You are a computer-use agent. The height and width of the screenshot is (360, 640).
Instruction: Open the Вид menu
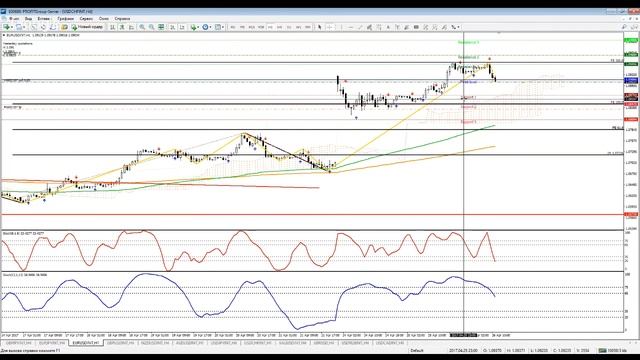[28, 19]
